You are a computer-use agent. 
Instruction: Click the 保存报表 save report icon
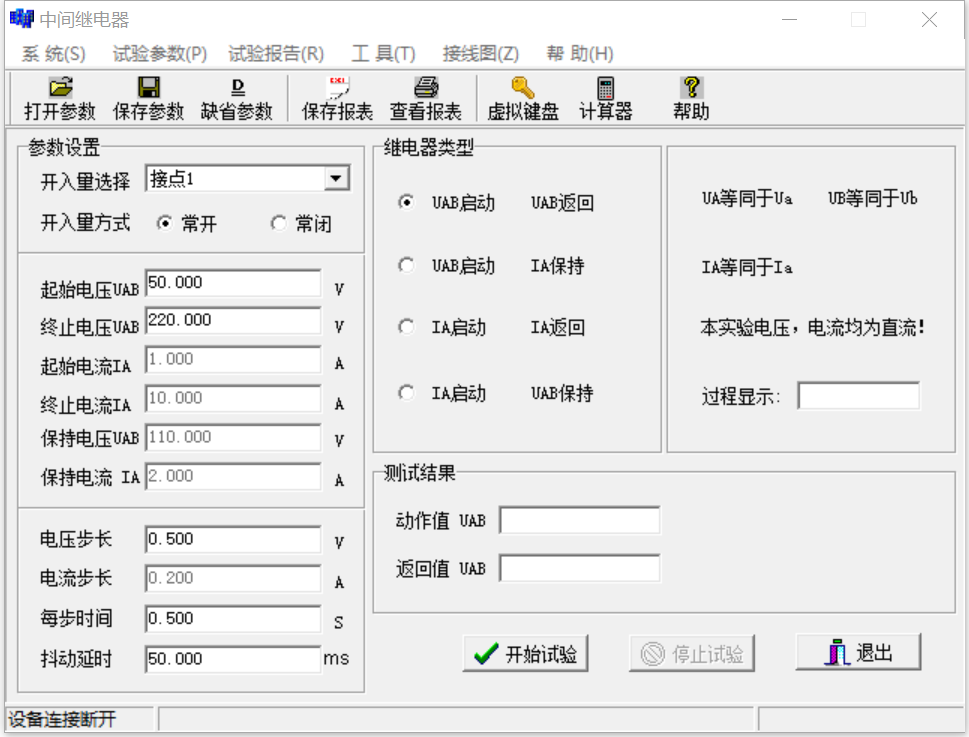tap(338, 88)
